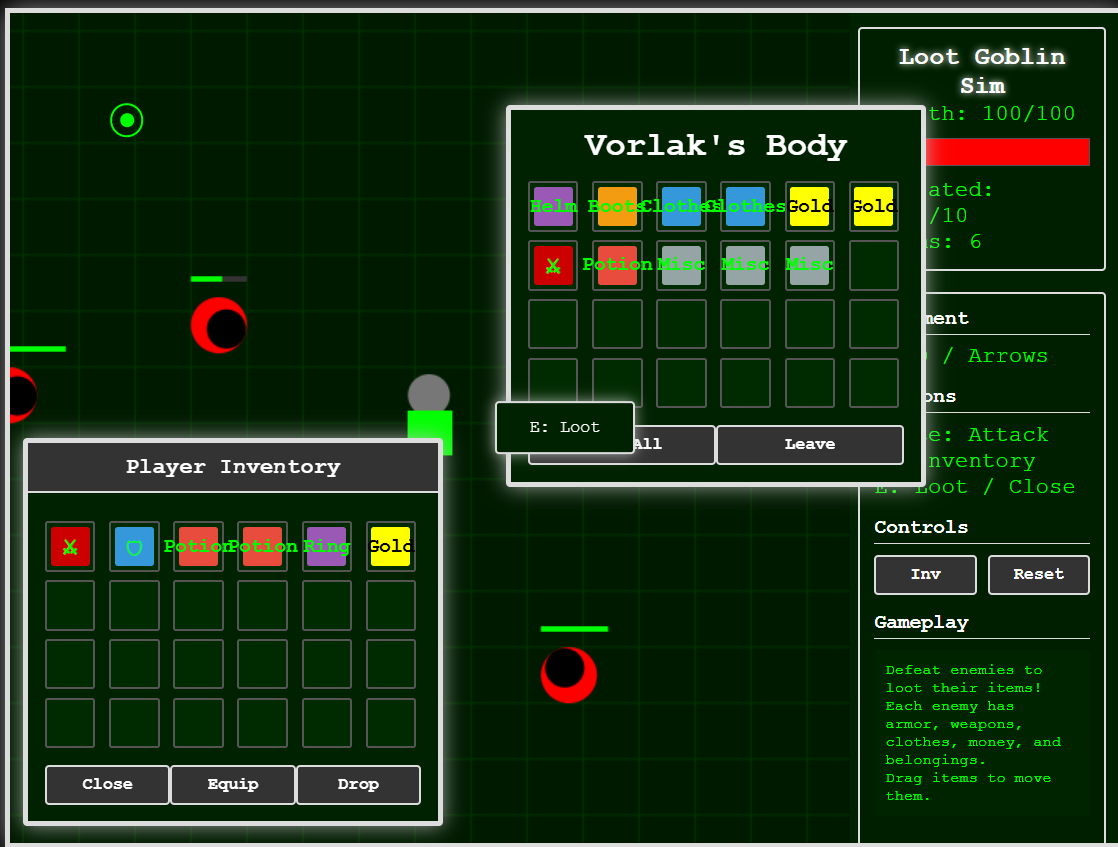
Task: Click the Leave button on Vorlak's Body
Action: (809, 444)
